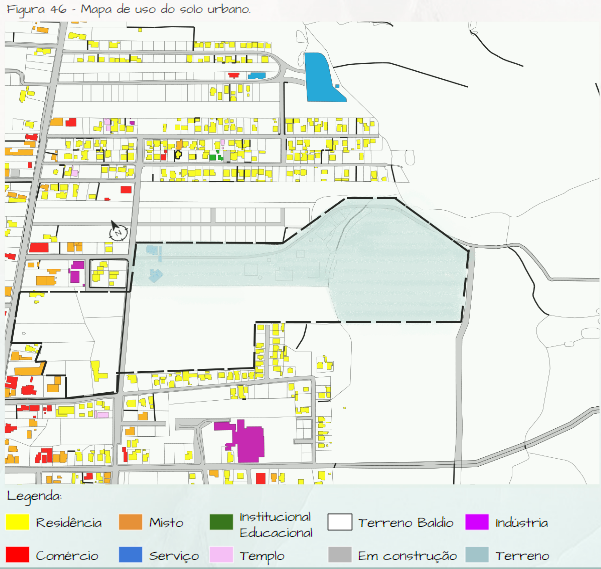Click the green Institucional Educacional swatch
The height and width of the screenshot is (569, 601).
[221, 522]
